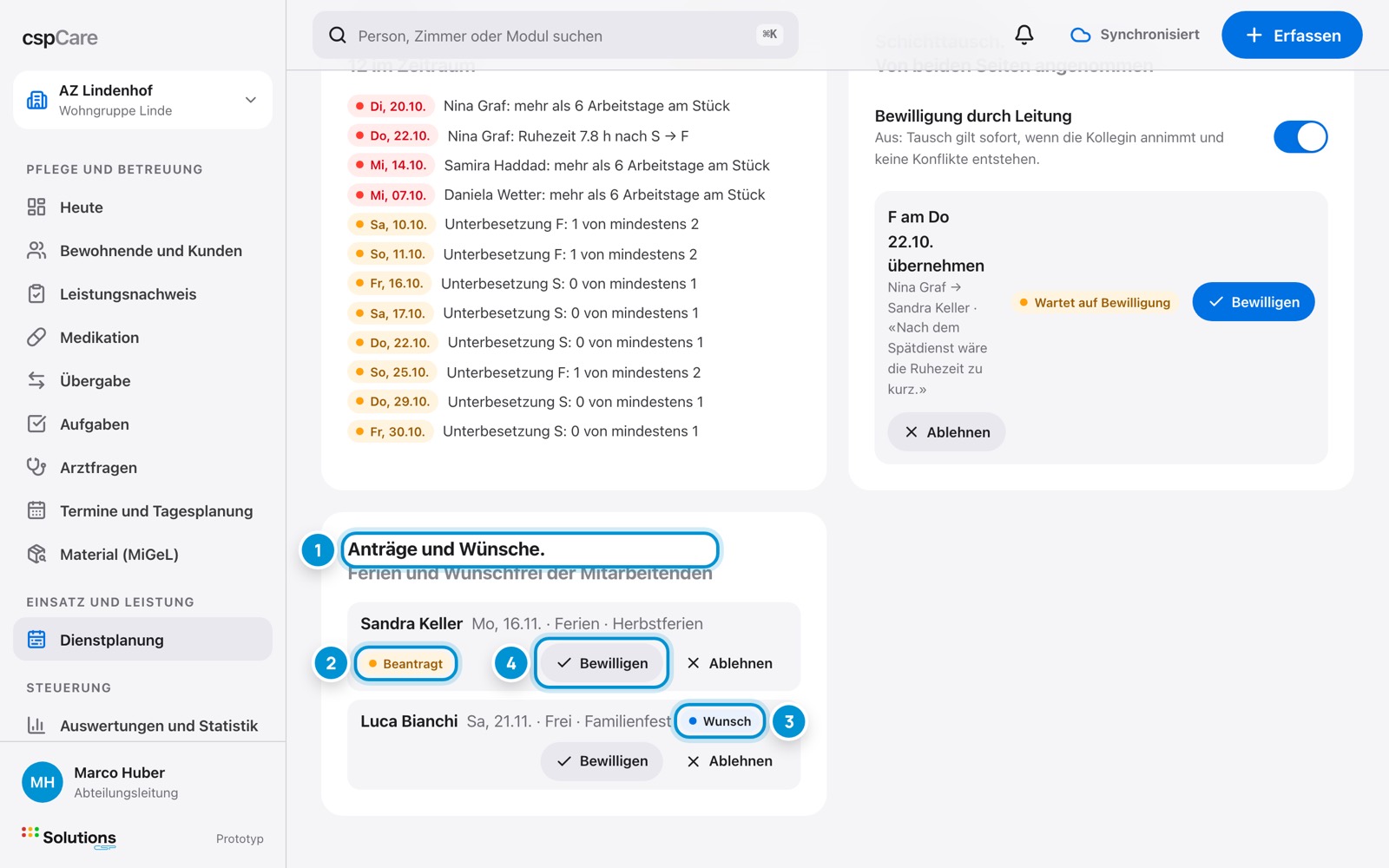The image size is (1389, 868).
Task: Click the Medikation pill icon
Action: tap(36, 338)
